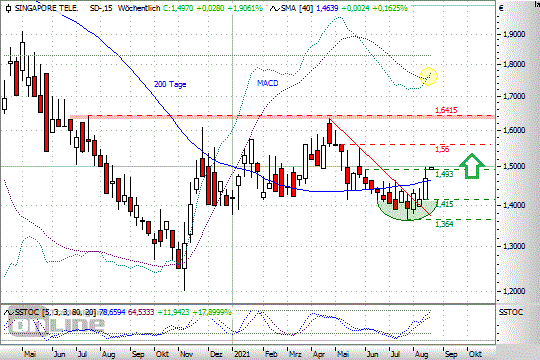540x360 pixels.
Task: Click the SSTOC label on right axis
Action: (511, 312)
